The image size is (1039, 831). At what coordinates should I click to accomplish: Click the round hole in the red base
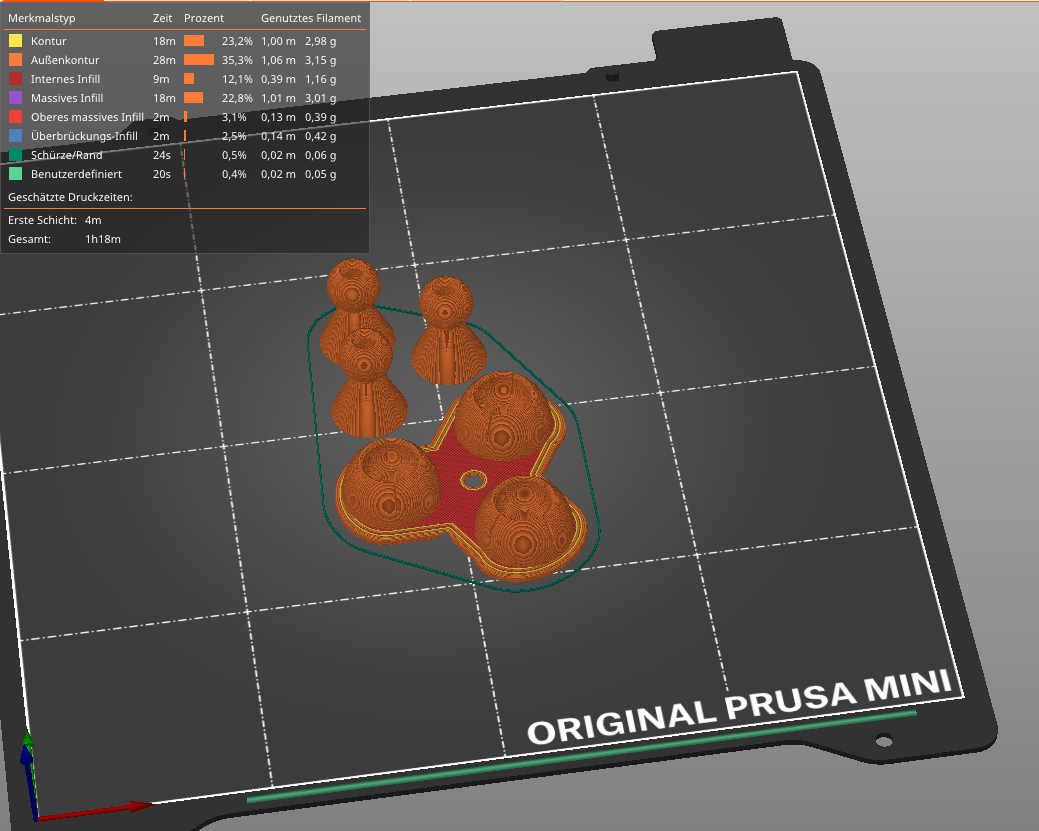471,480
